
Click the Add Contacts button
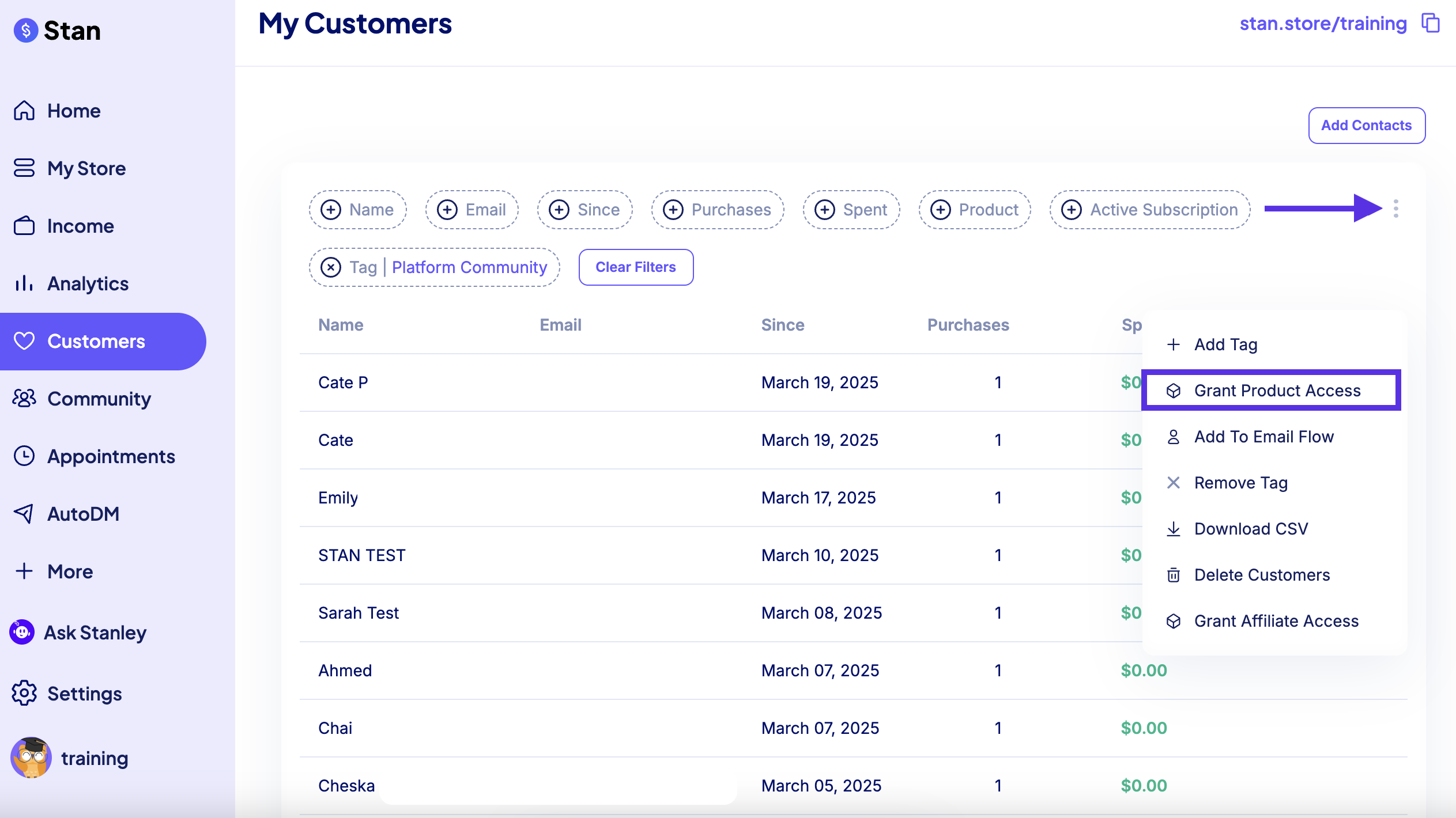click(x=1367, y=125)
